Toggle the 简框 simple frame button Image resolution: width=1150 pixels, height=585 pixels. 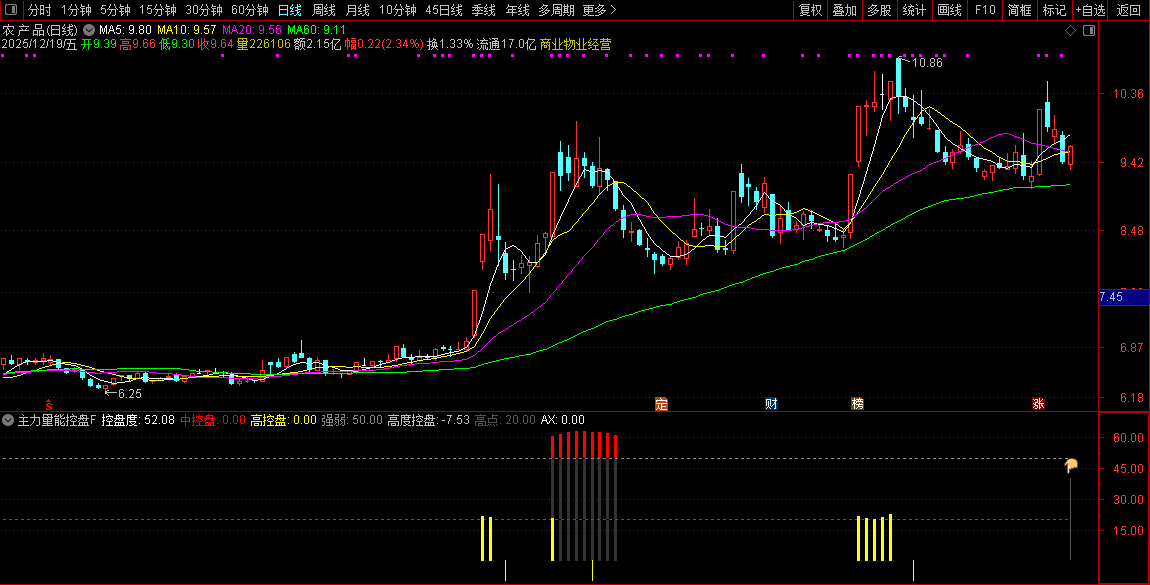[1019, 10]
